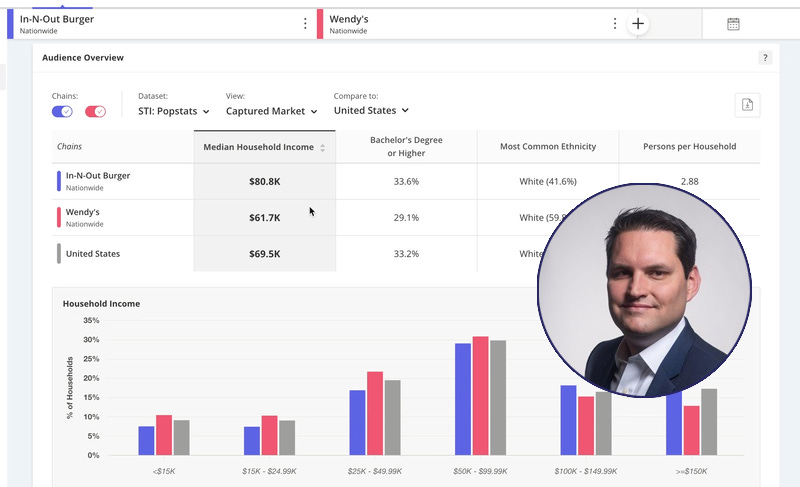Open the calendar date picker
Viewport: 800px width, 487px height.
tap(733, 24)
